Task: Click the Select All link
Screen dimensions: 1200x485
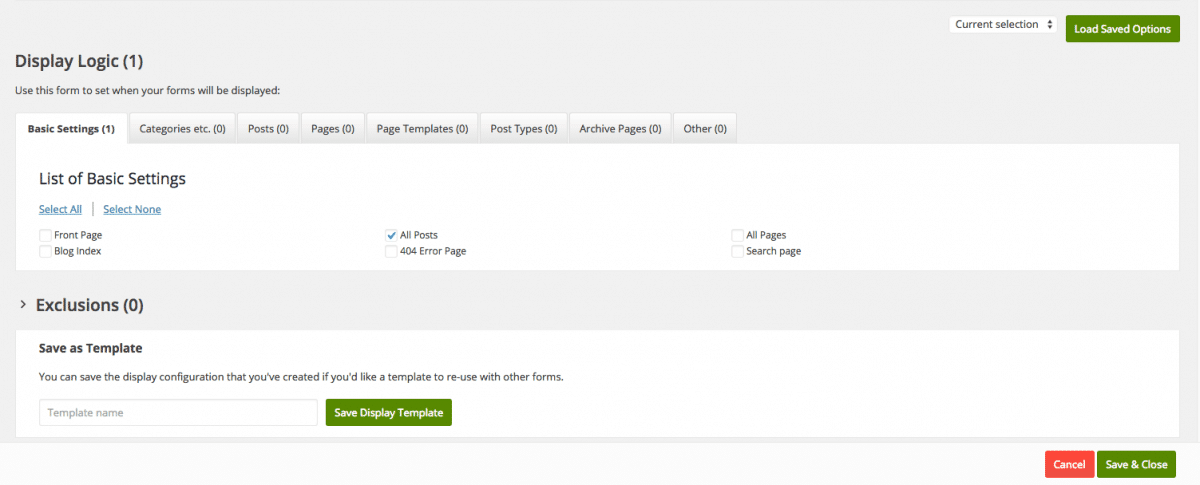Action: [60, 209]
